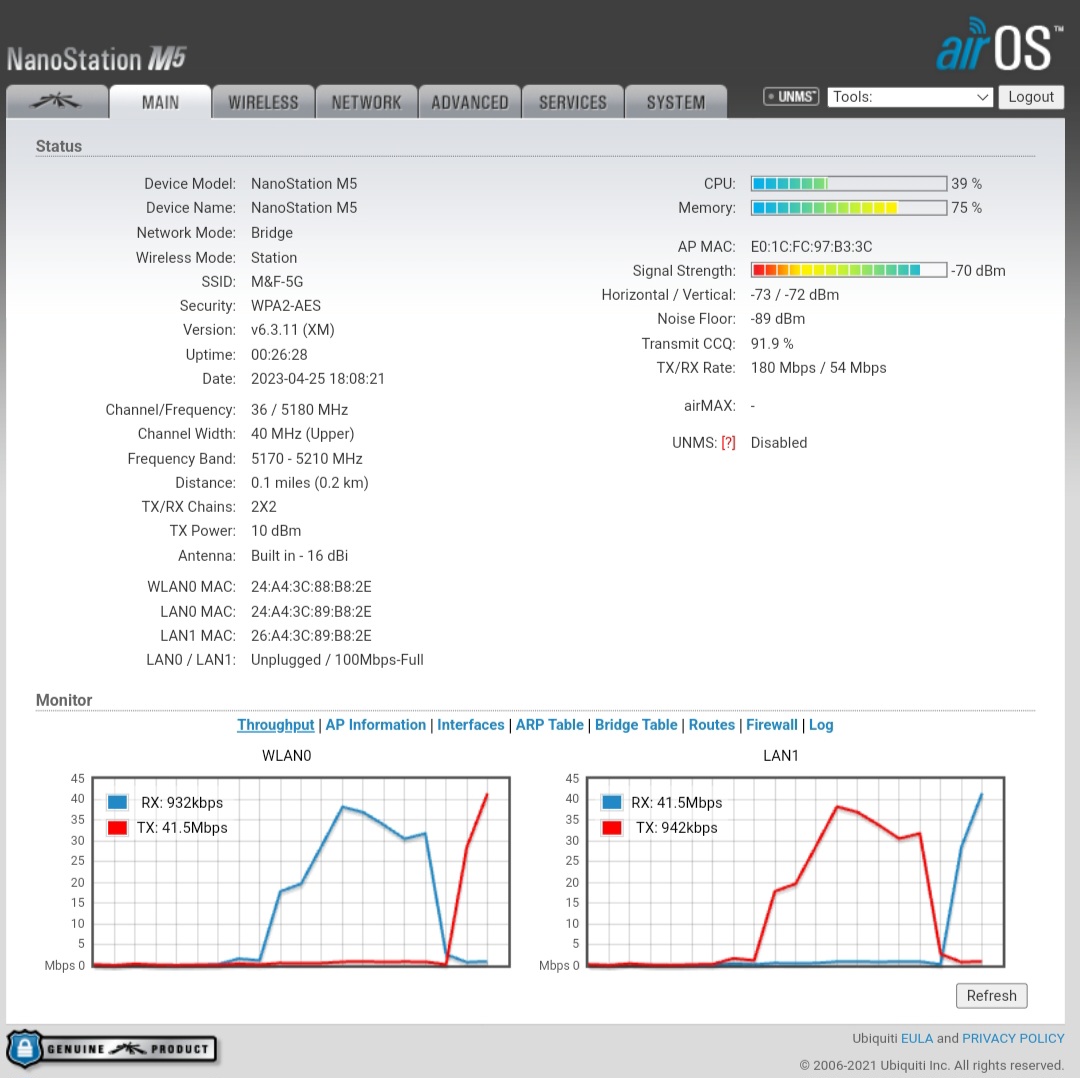Click the Signal Strength bar

(849, 270)
